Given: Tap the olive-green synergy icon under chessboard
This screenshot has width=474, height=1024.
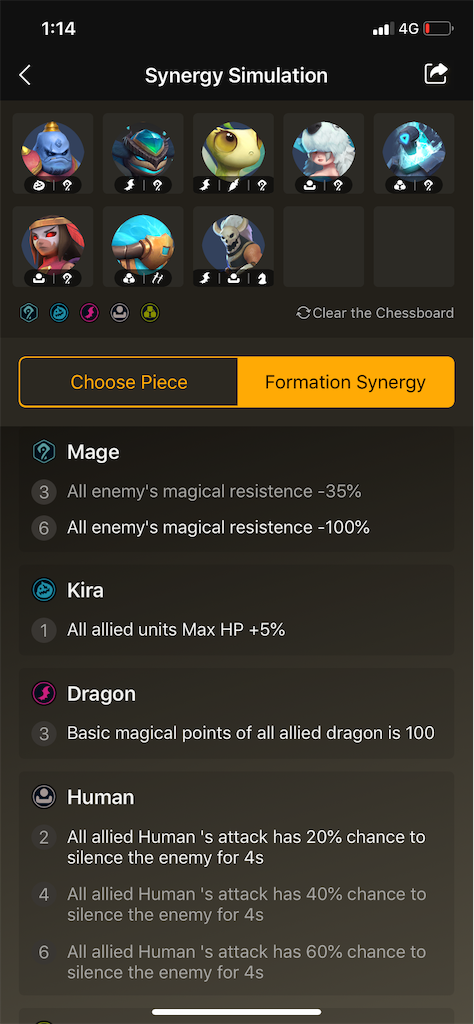Looking at the screenshot, I should pos(150,313).
